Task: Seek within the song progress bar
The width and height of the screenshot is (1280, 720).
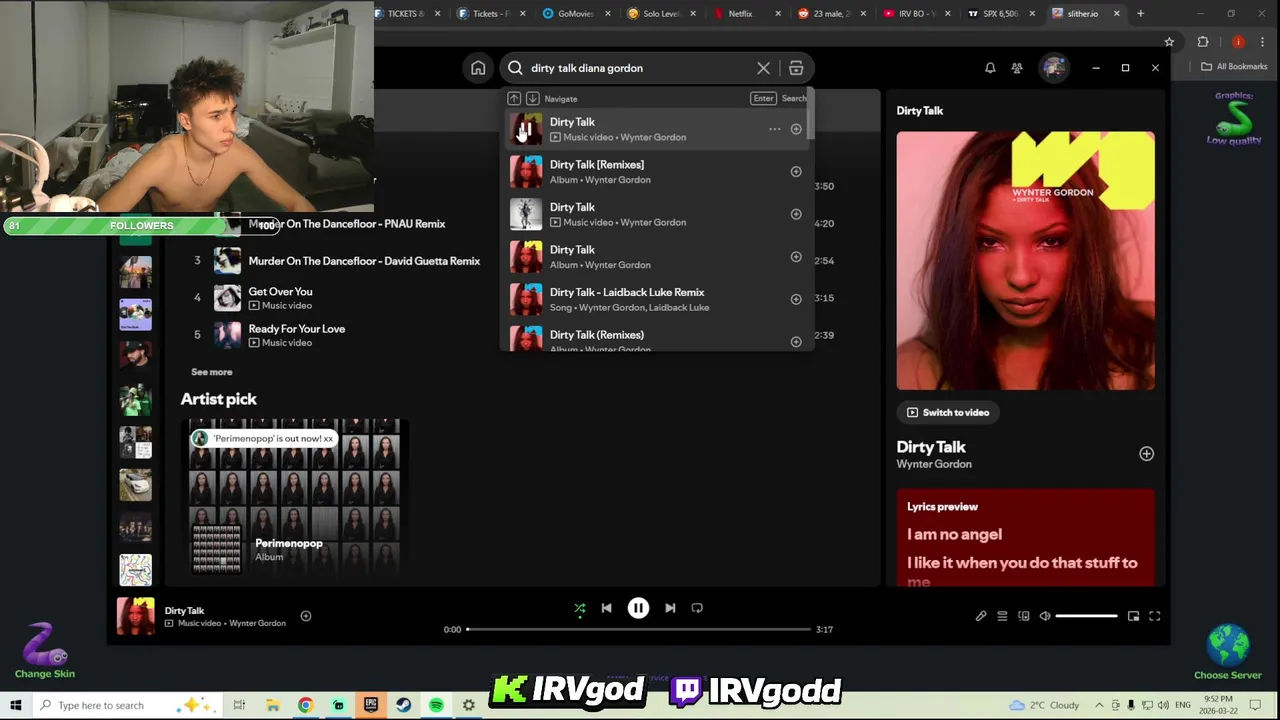Action: coord(638,629)
